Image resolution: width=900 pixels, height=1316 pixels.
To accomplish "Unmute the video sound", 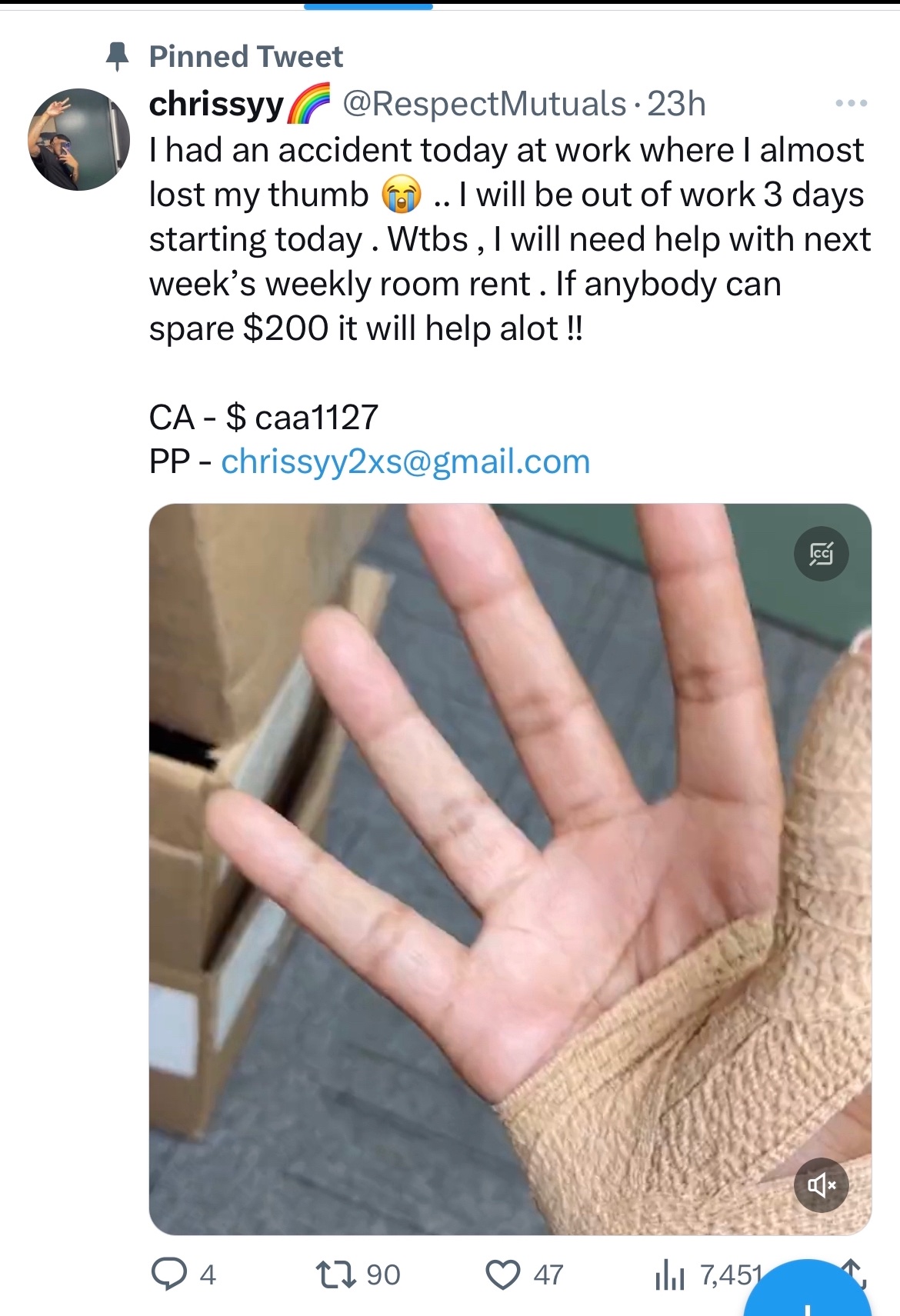I will click(x=821, y=1184).
